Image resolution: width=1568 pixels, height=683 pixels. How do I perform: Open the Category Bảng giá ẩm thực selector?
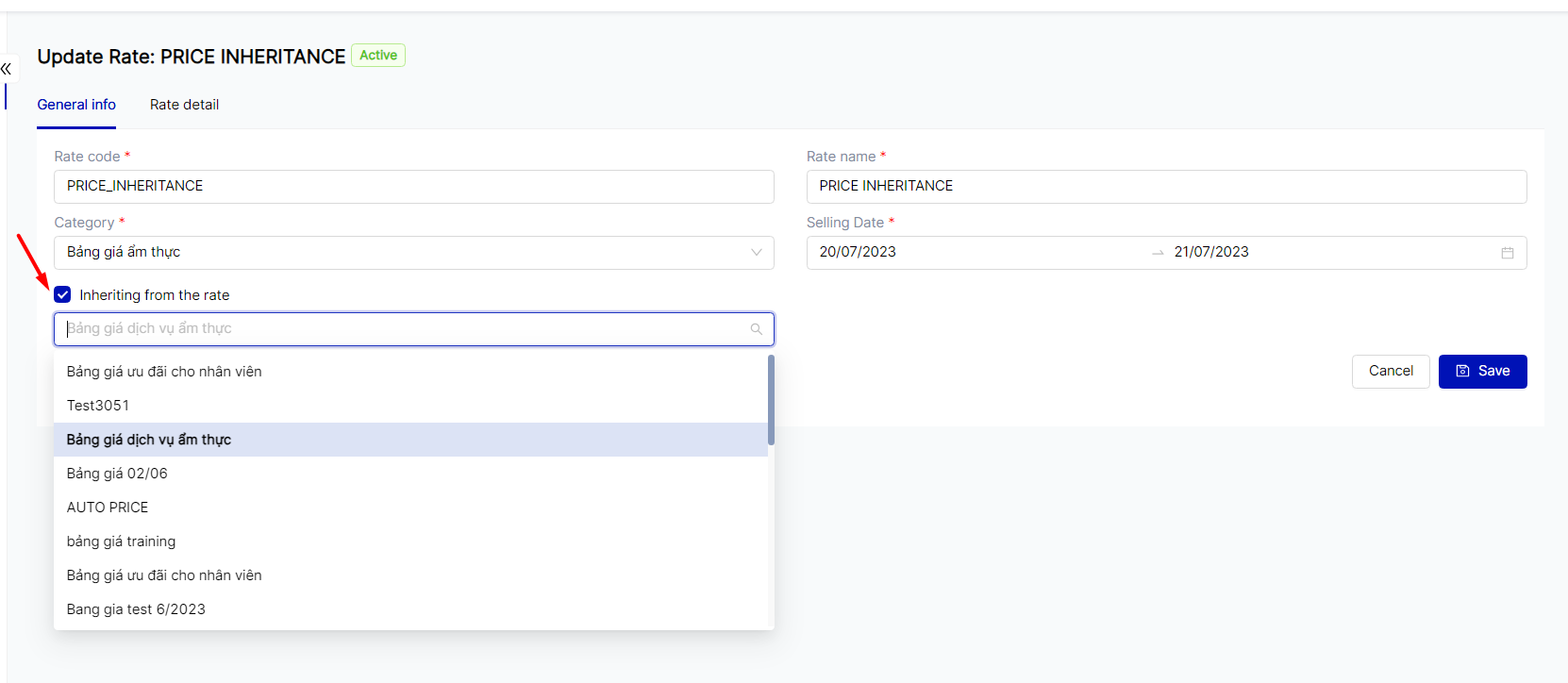pos(406,253)
